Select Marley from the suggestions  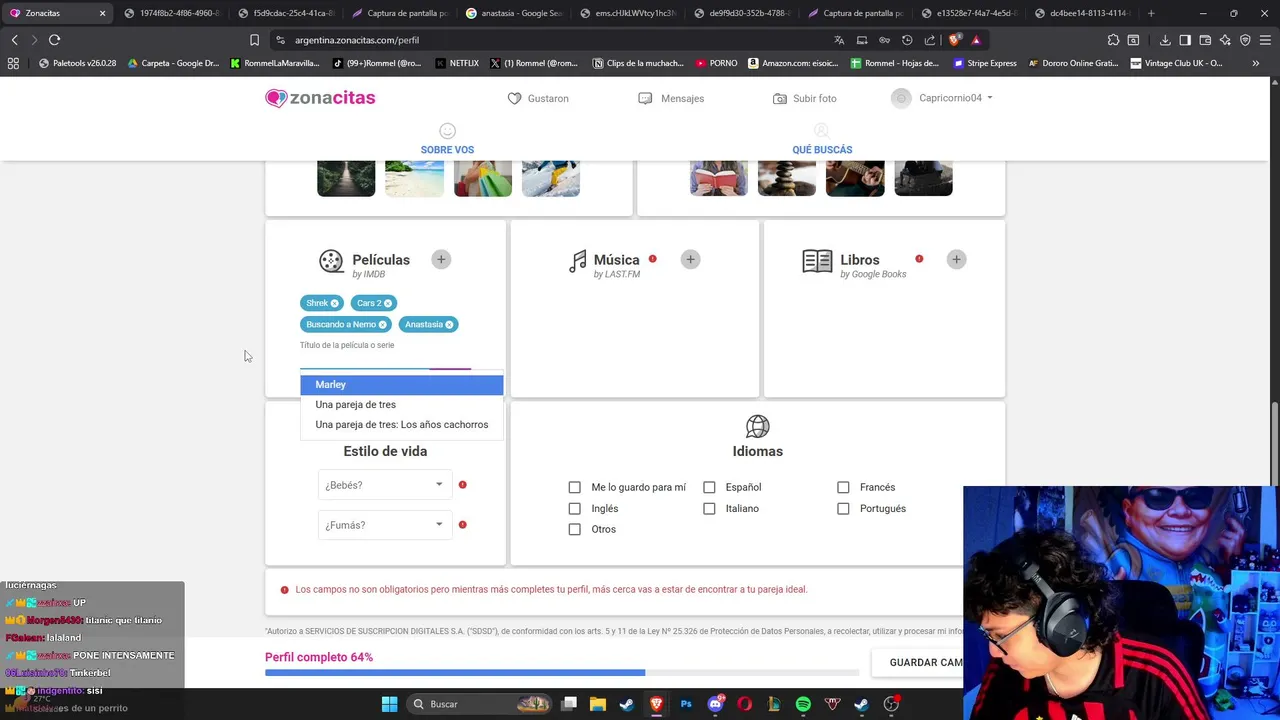coord(401,384)
